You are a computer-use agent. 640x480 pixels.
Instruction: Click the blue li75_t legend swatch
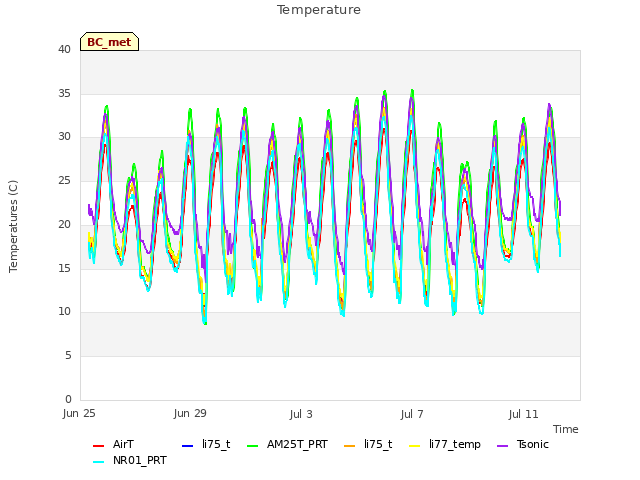[x=187, y=445]
